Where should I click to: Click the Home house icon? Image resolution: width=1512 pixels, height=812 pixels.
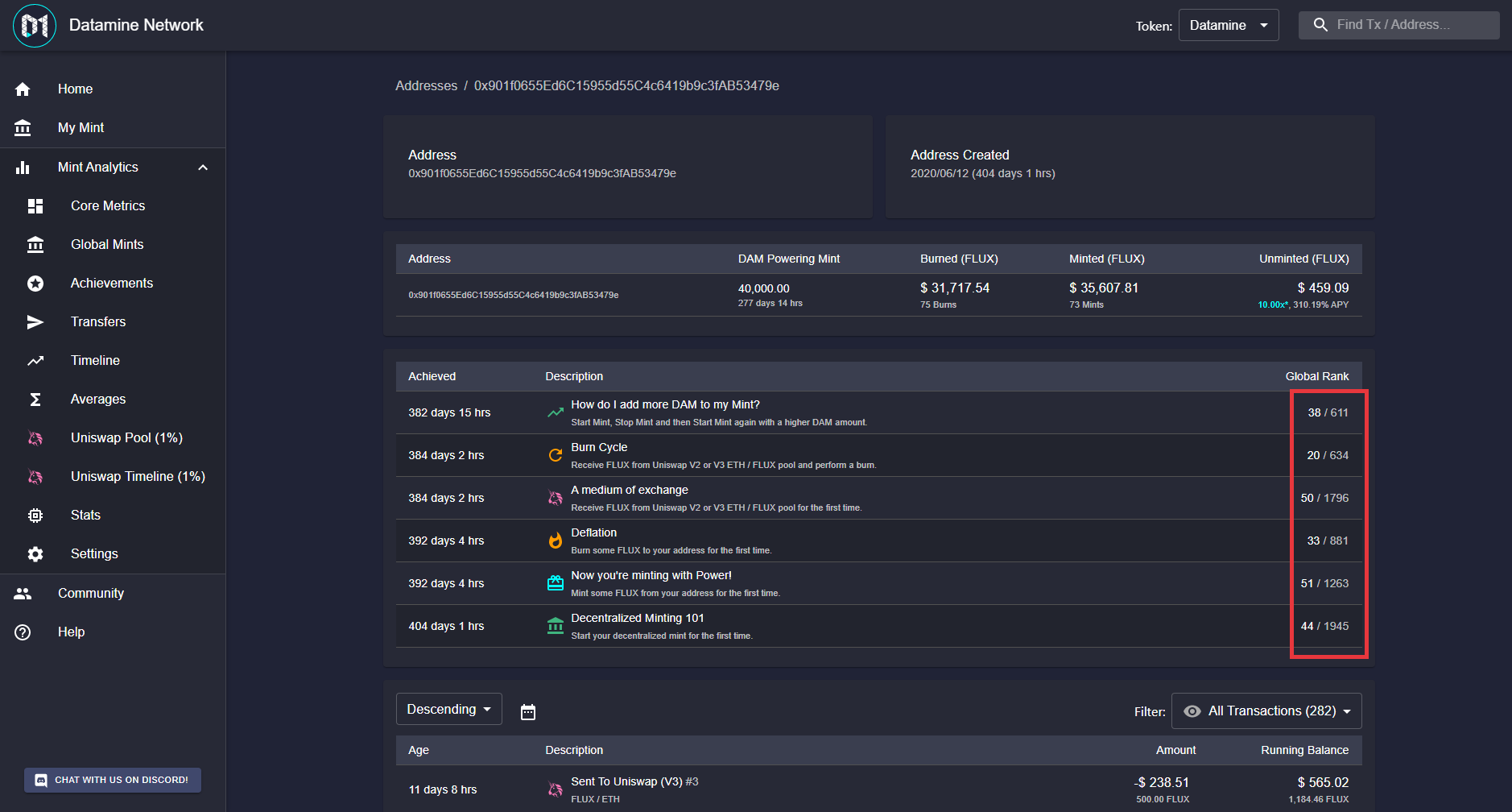click(23, 89)
